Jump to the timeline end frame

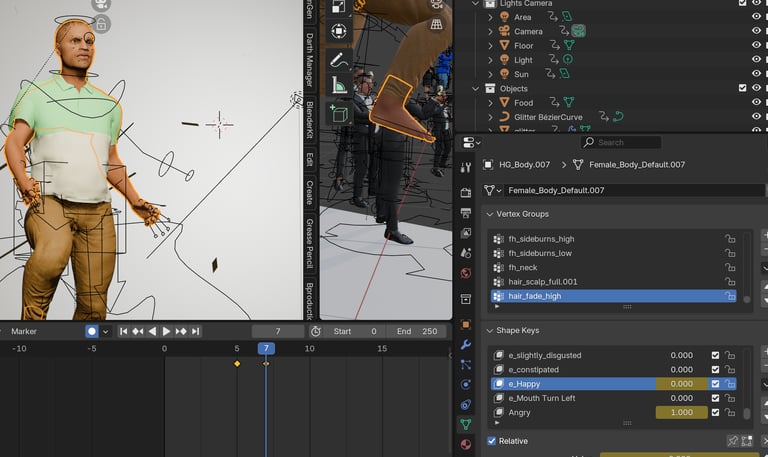click(x=196, y=331)
